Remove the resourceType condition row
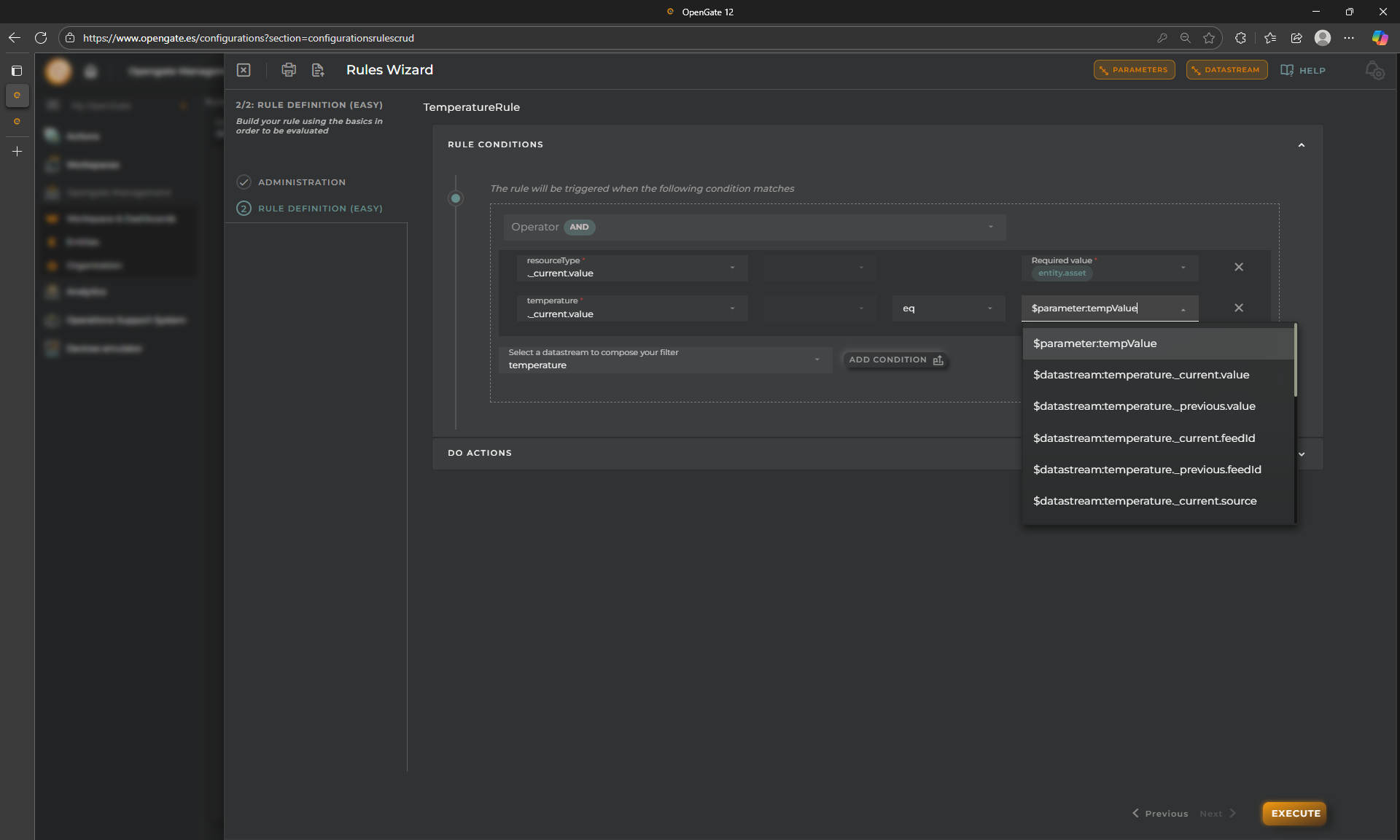Viewport: 1400px width, 840px height. click(x=1238, y=267)
